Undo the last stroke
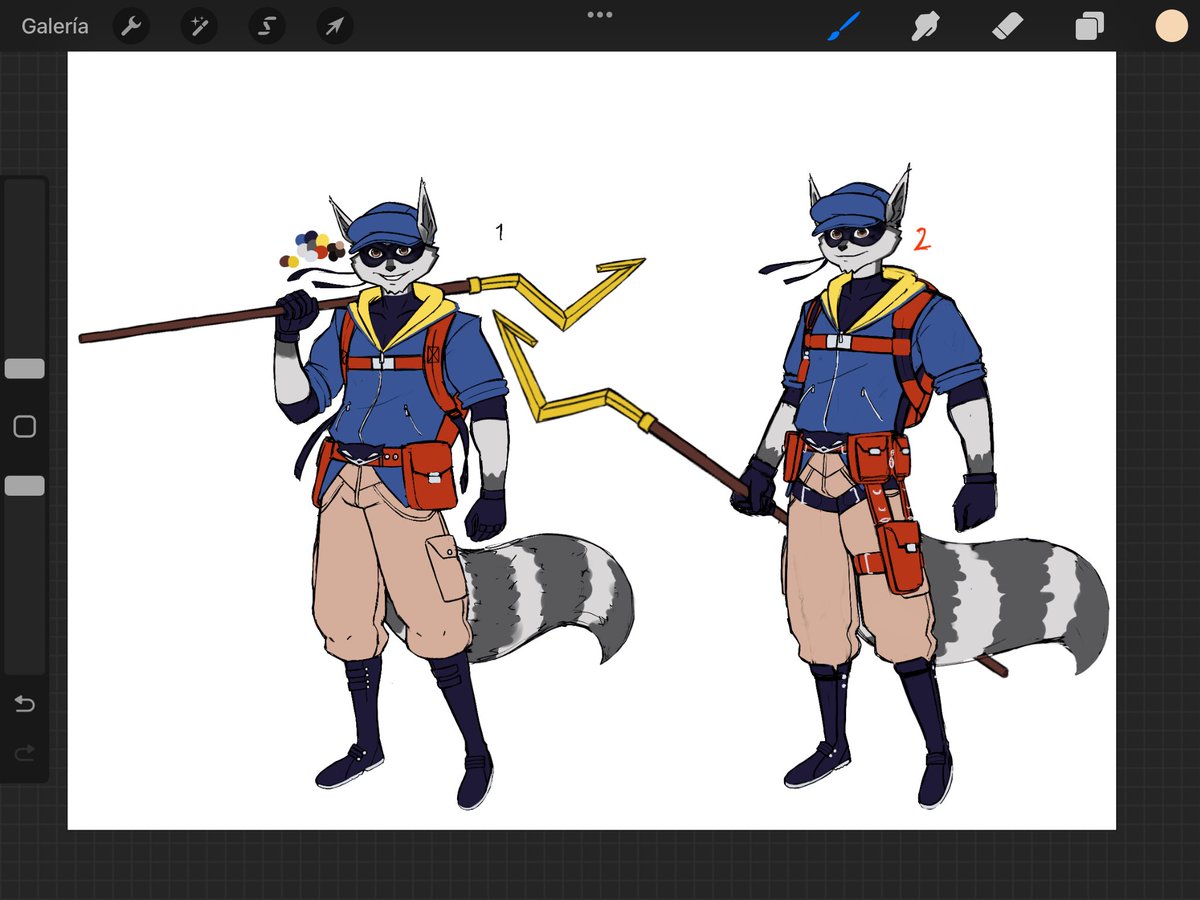1200x900 pixels. click(24, 705)
